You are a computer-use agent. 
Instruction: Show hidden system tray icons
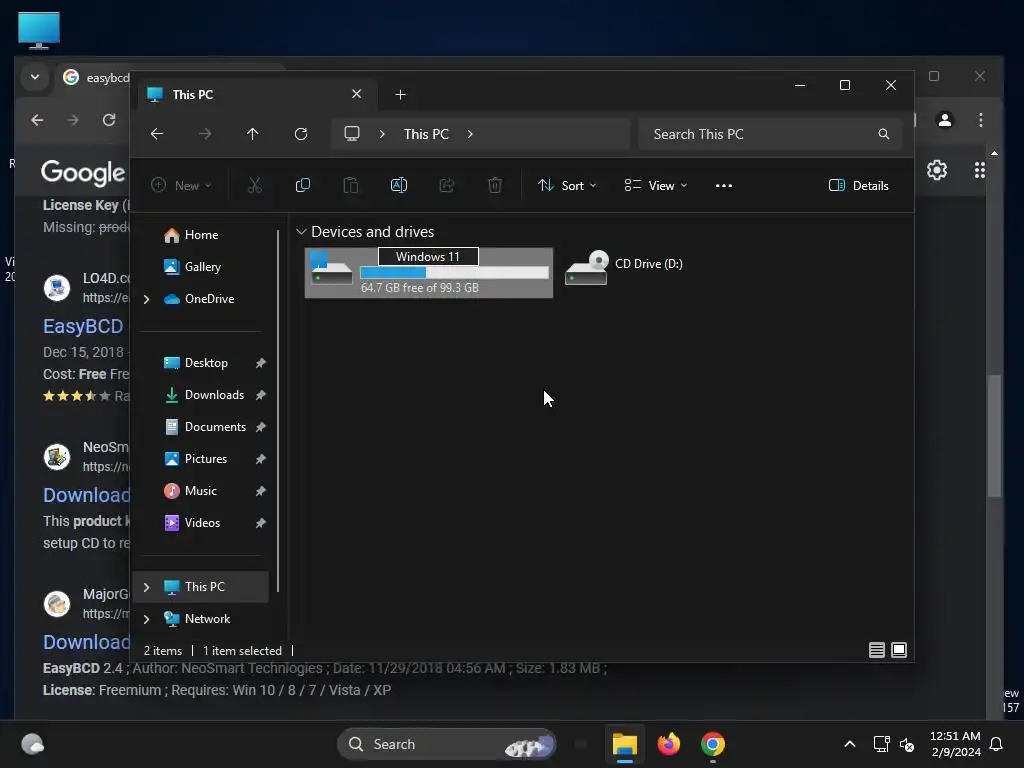[850, 744]
